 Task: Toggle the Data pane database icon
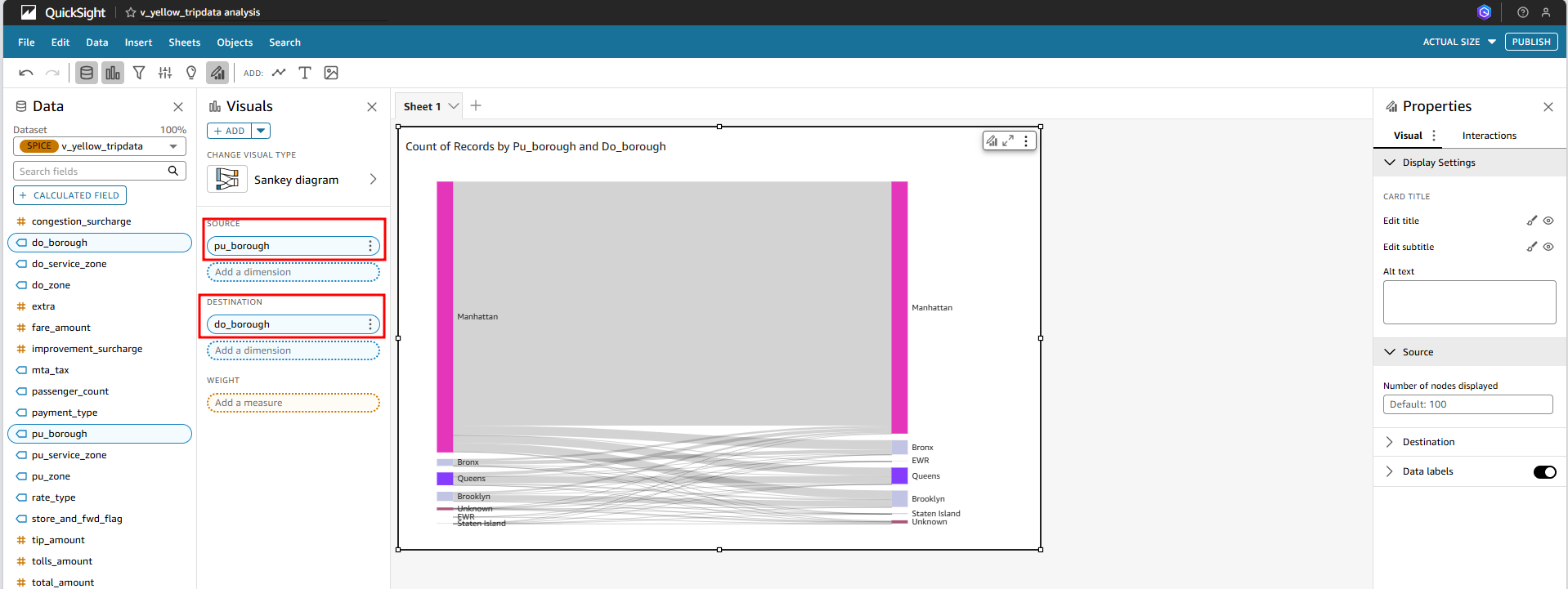86,73
